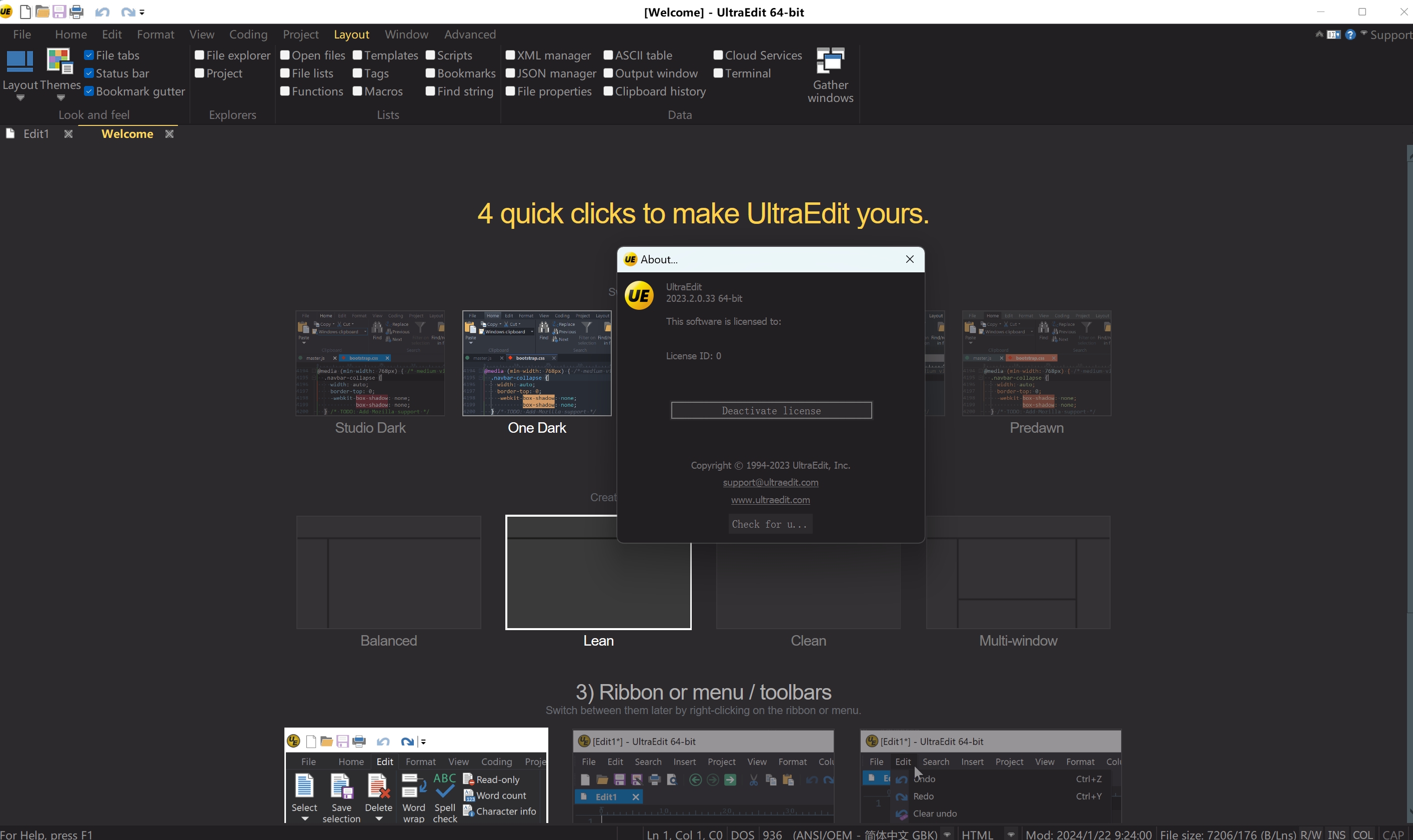Open the Layout ribbon button

[20, 73]
